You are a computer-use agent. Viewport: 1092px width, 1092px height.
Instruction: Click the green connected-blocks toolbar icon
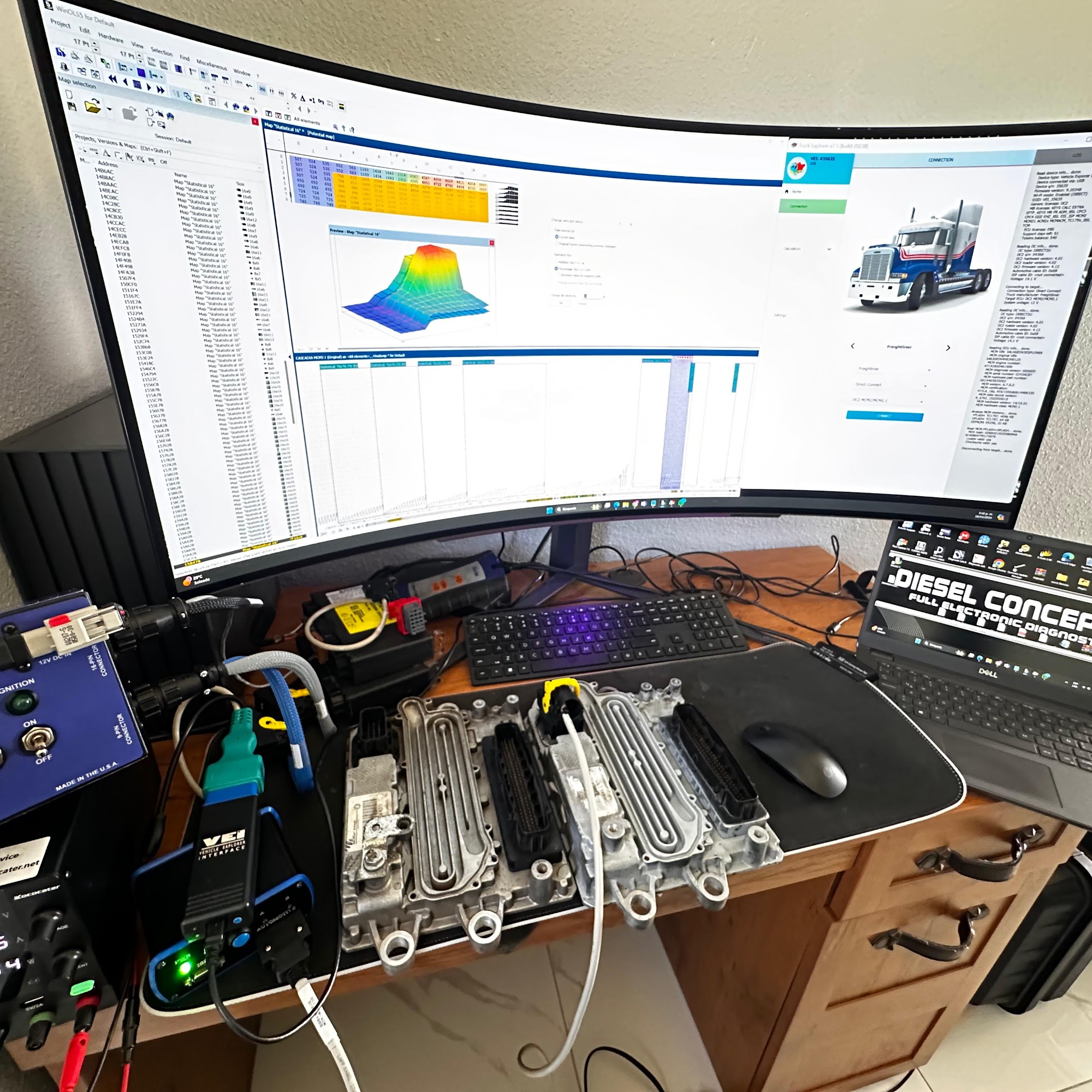click(105, 63)
